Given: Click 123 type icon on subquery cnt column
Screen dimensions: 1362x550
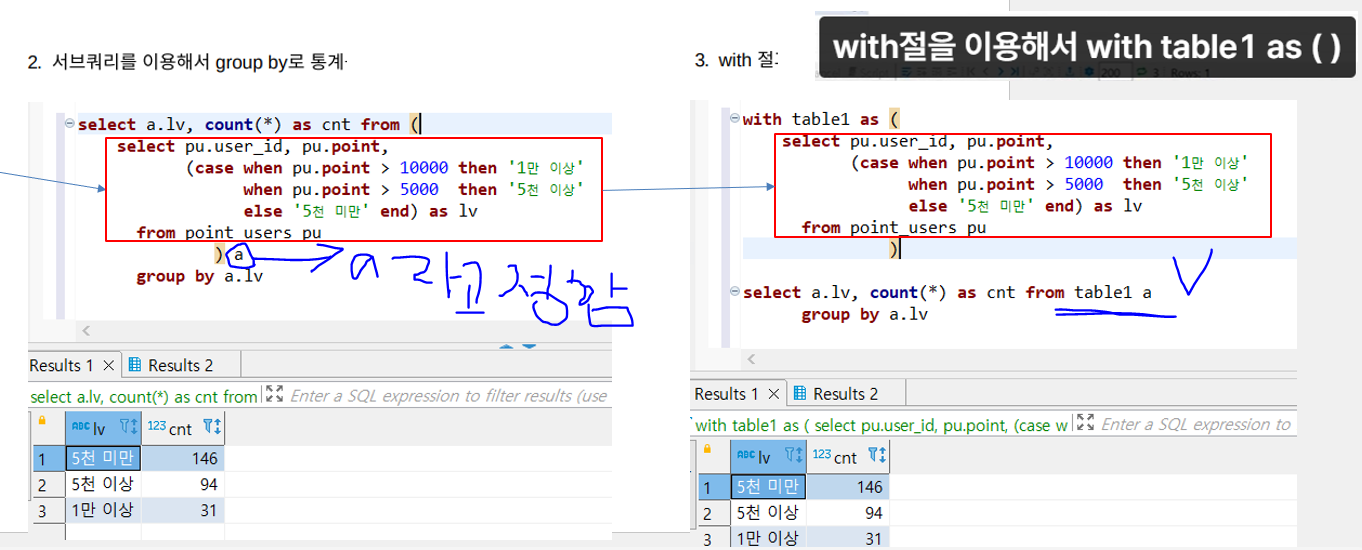Looking at the screenshot, I should click(x=156, y=427).
